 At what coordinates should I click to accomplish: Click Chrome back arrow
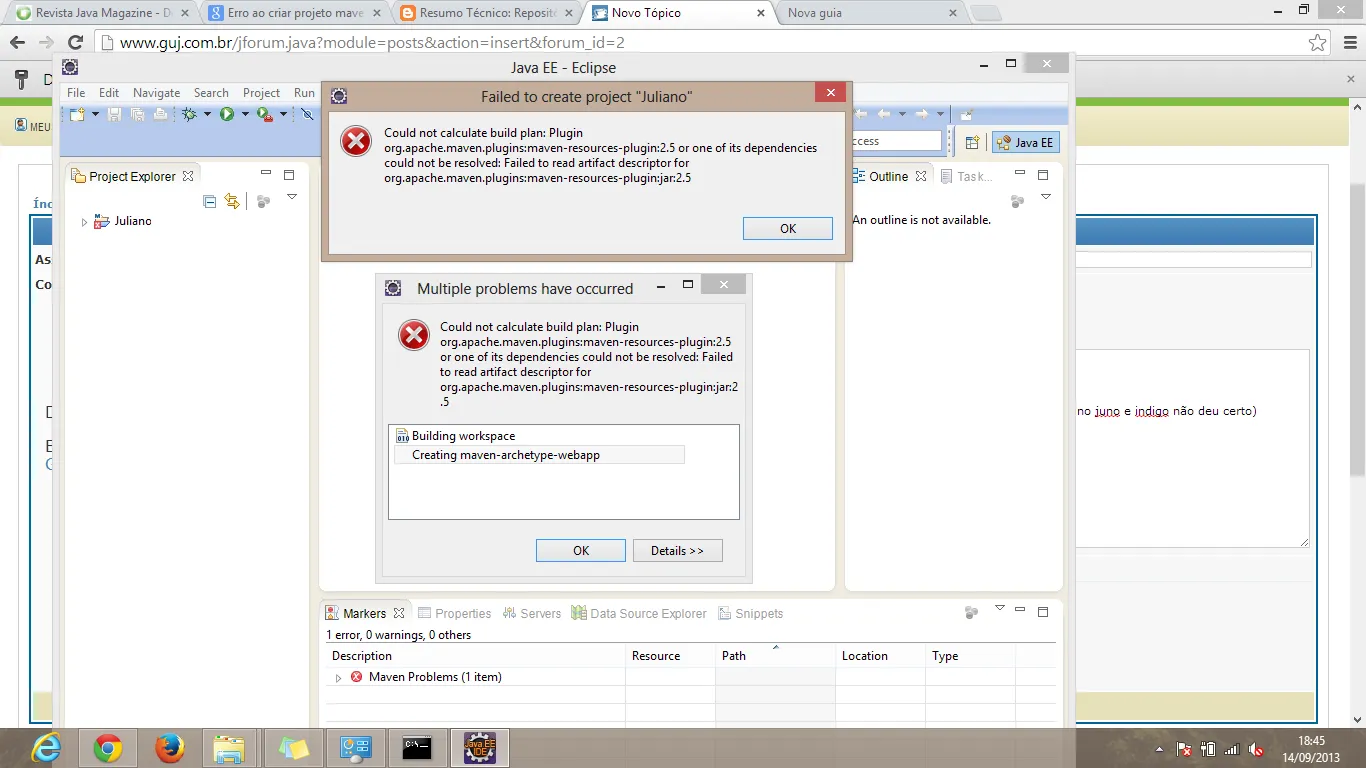click(17, 43)
